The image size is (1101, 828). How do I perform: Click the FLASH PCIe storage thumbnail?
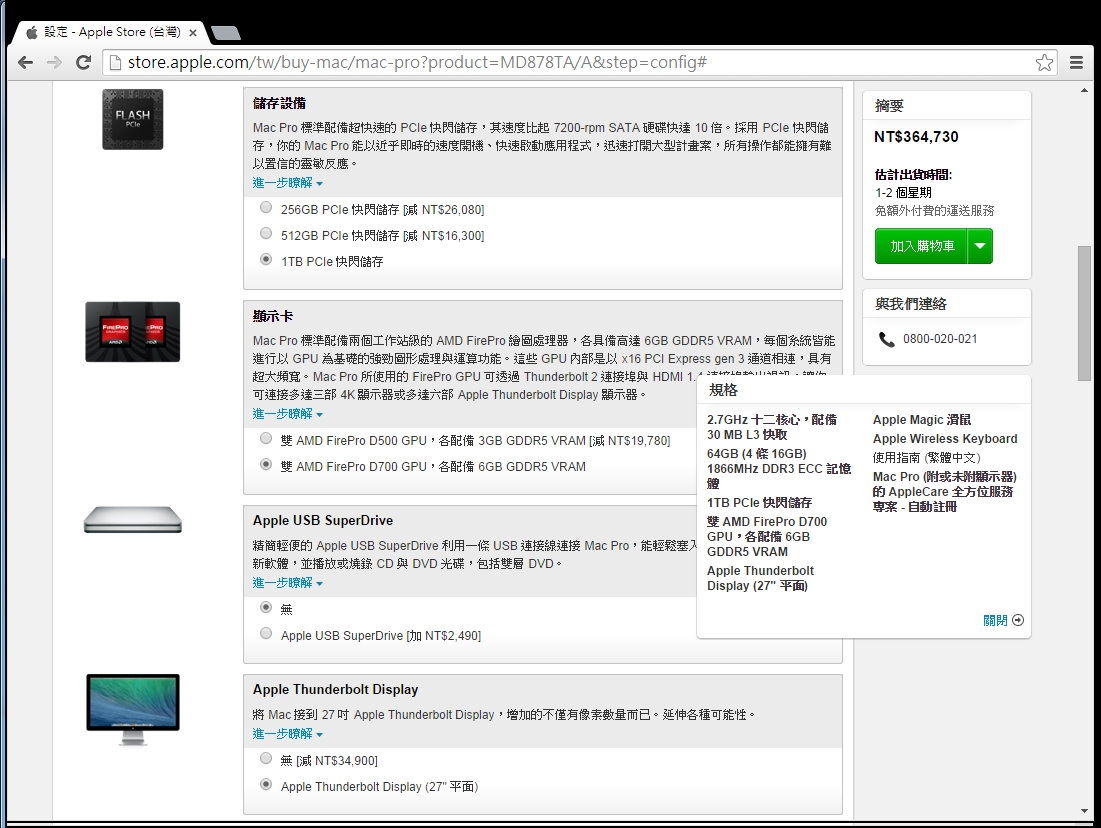(x=133, y=119)
